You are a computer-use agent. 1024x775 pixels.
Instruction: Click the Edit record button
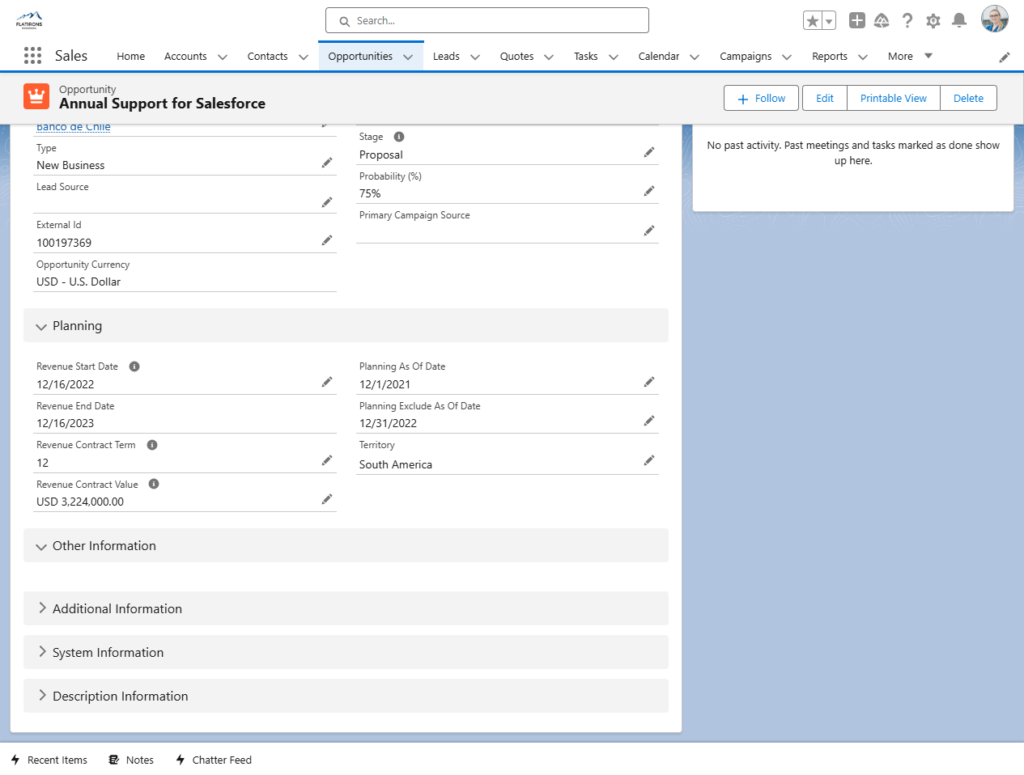(x=824, y=98)
